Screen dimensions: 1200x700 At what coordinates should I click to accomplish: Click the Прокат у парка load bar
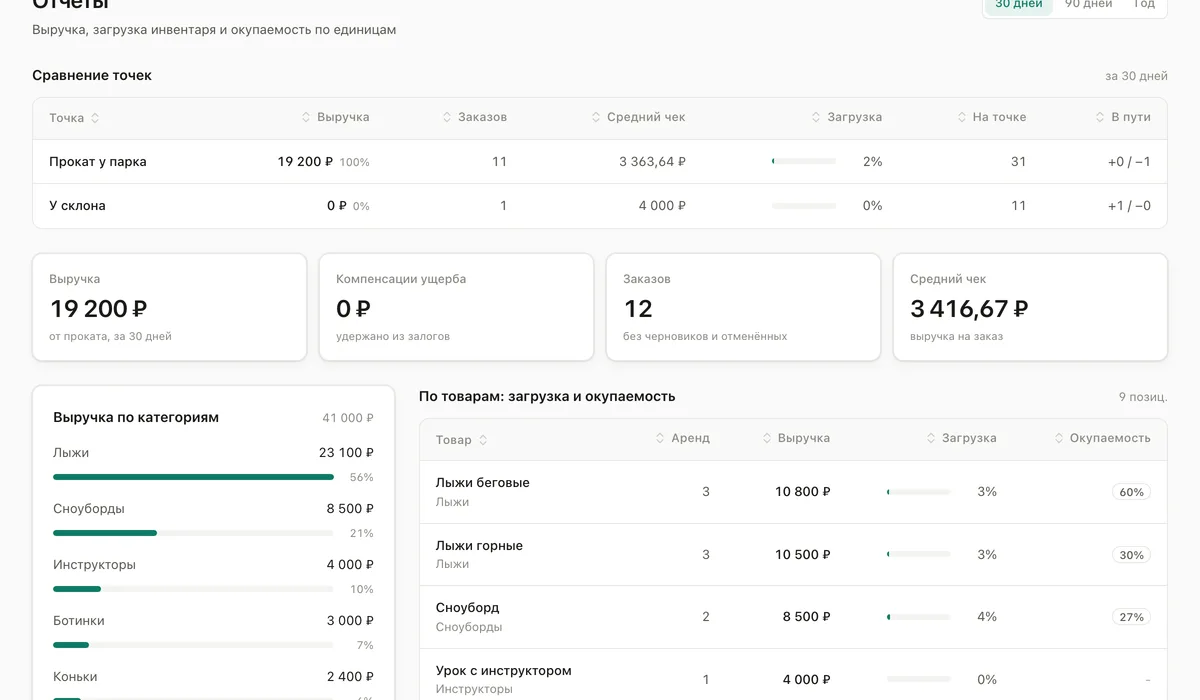[804, 161]
